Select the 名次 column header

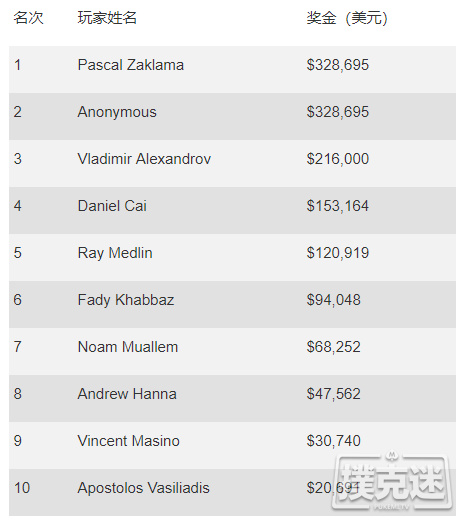(x=28, y=18)
